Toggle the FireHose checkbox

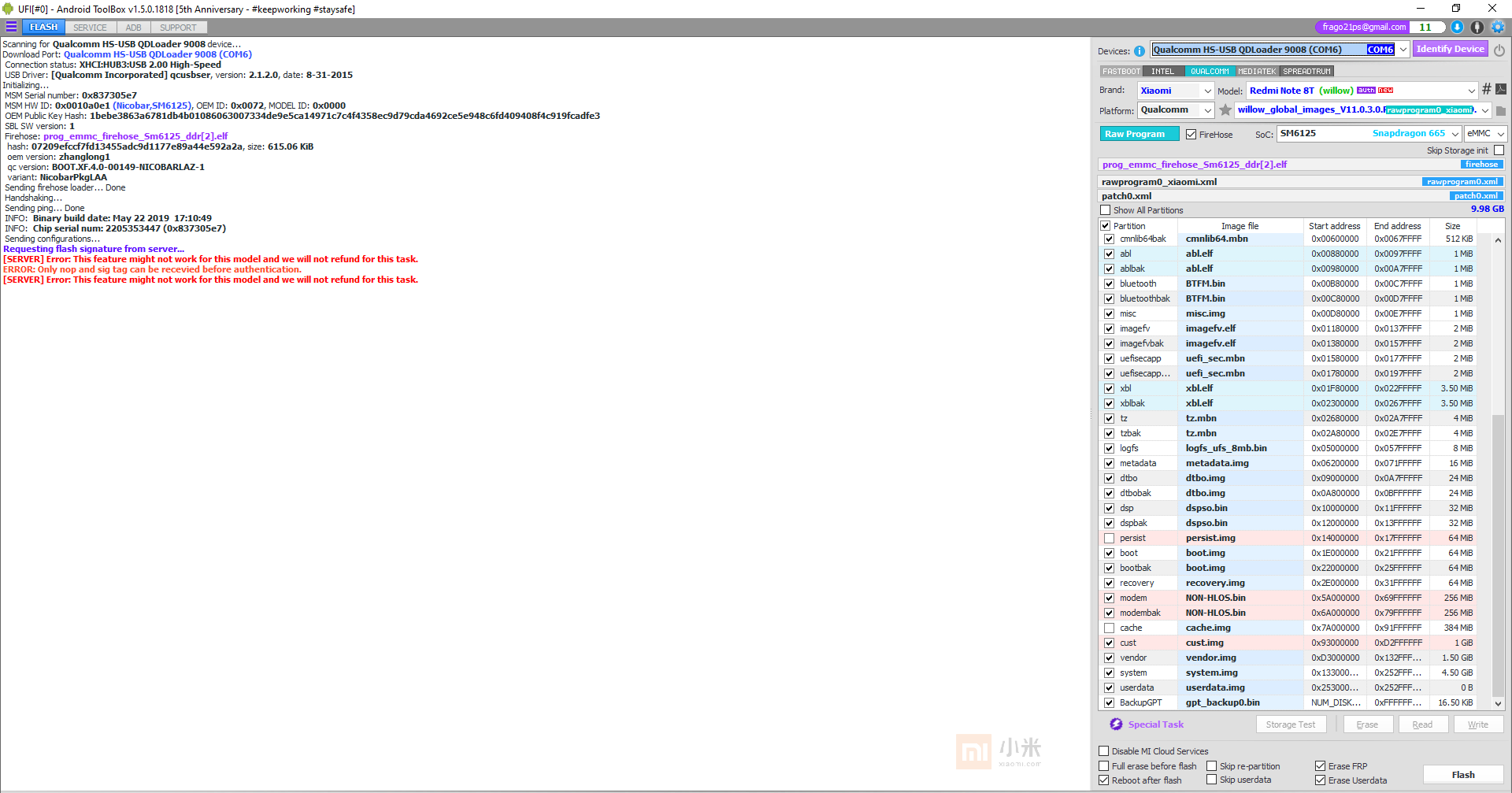(1191, 135)
